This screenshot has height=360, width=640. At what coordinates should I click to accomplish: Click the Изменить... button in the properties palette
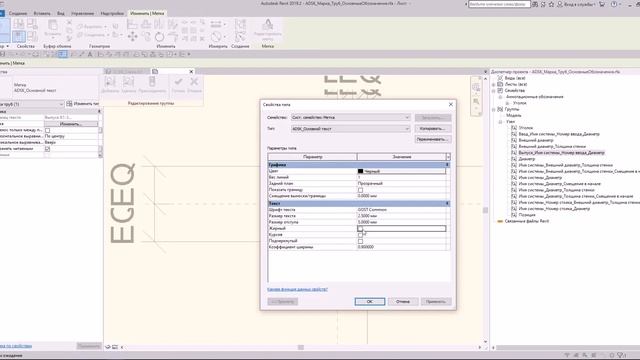click(71, 124)
